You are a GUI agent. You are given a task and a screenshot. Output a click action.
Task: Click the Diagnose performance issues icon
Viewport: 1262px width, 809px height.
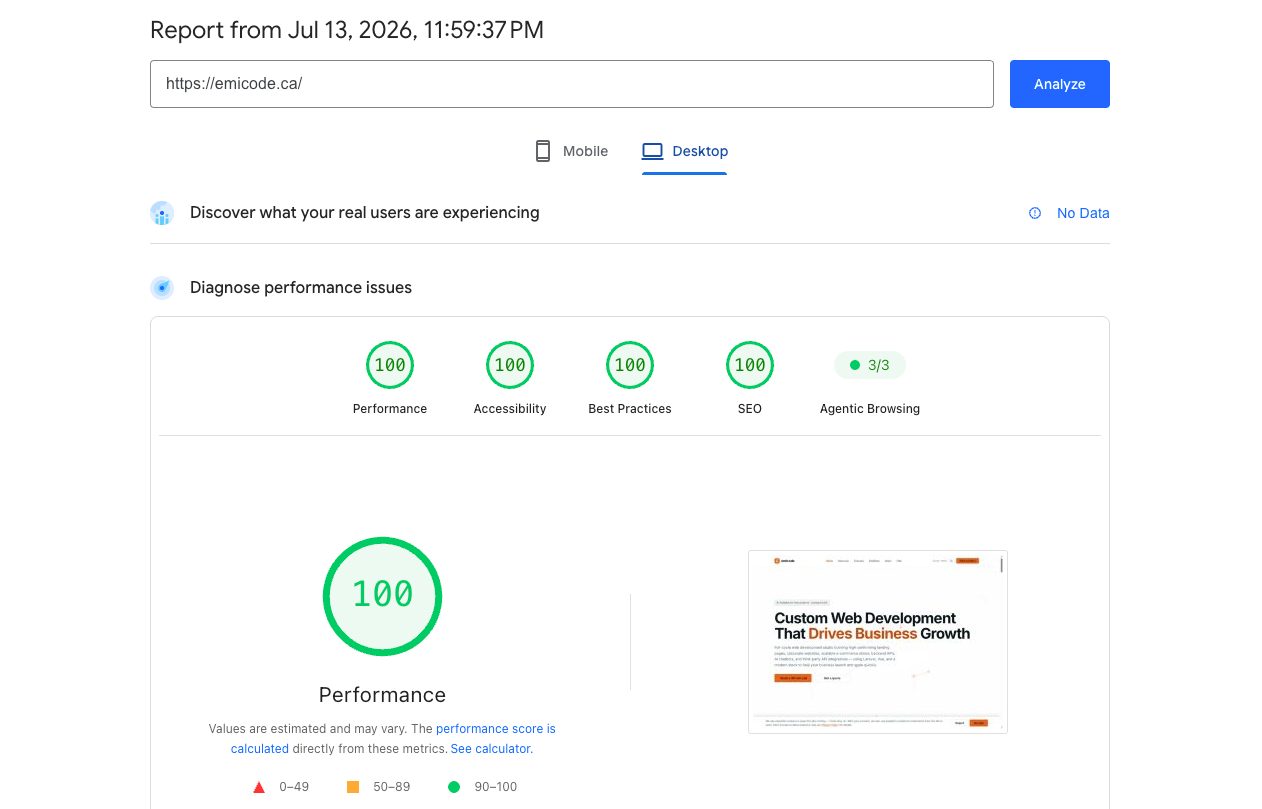tap(162, 288)
